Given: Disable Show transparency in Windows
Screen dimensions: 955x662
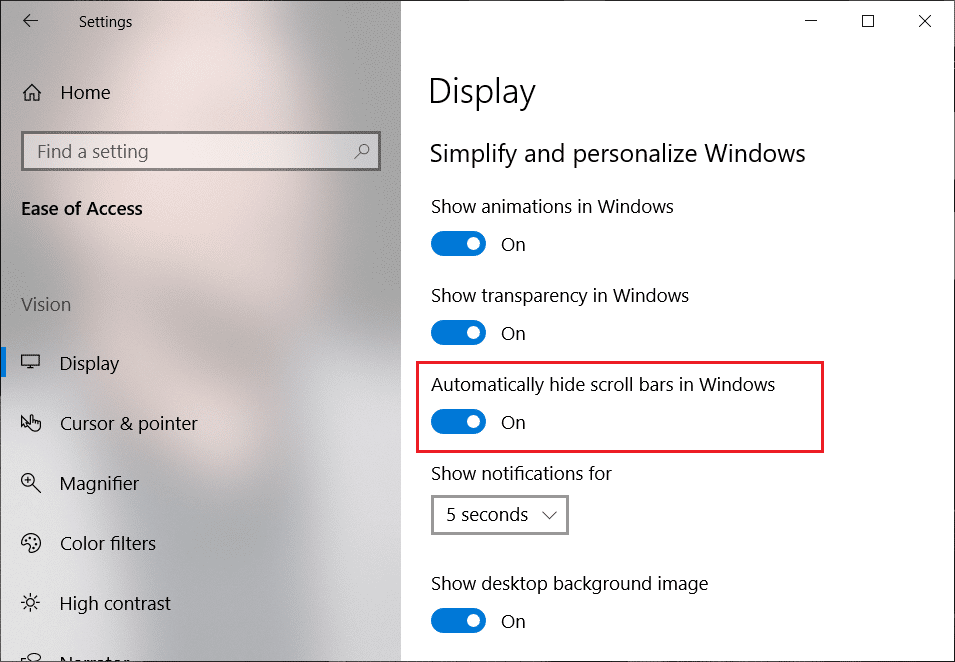Looking at the screenshot, I should (x=458, y=332).
